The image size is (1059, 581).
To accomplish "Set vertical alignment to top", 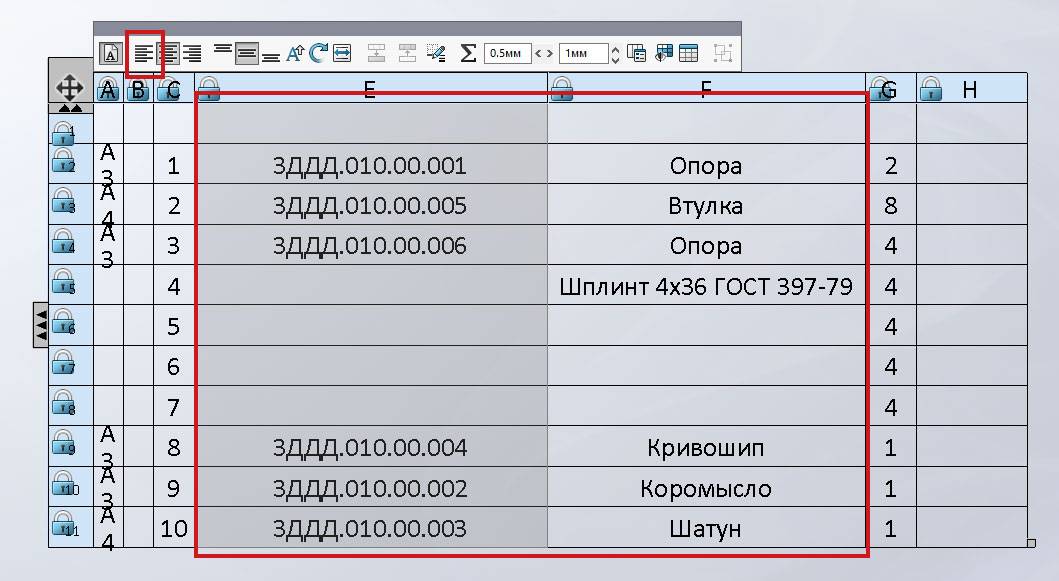I will 223,53.
